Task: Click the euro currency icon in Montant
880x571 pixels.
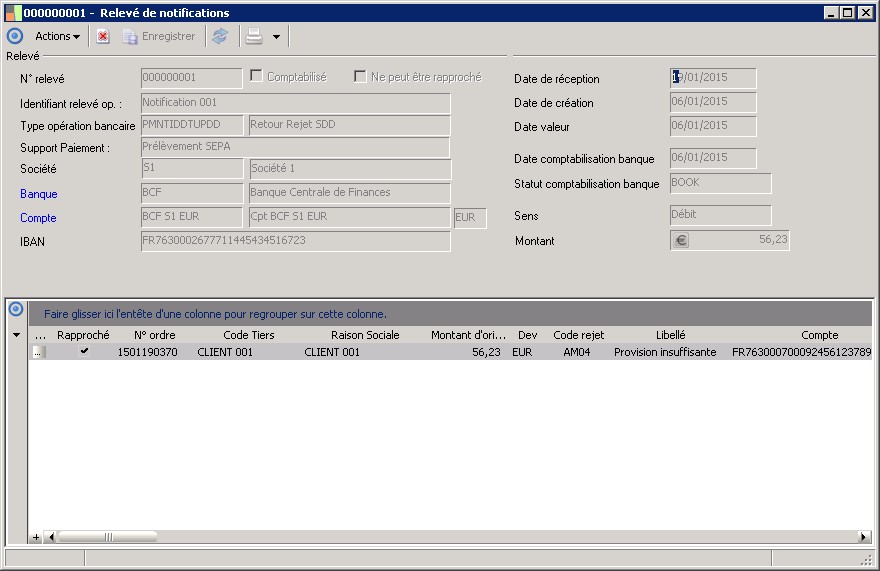Action: tap(681, 240)
